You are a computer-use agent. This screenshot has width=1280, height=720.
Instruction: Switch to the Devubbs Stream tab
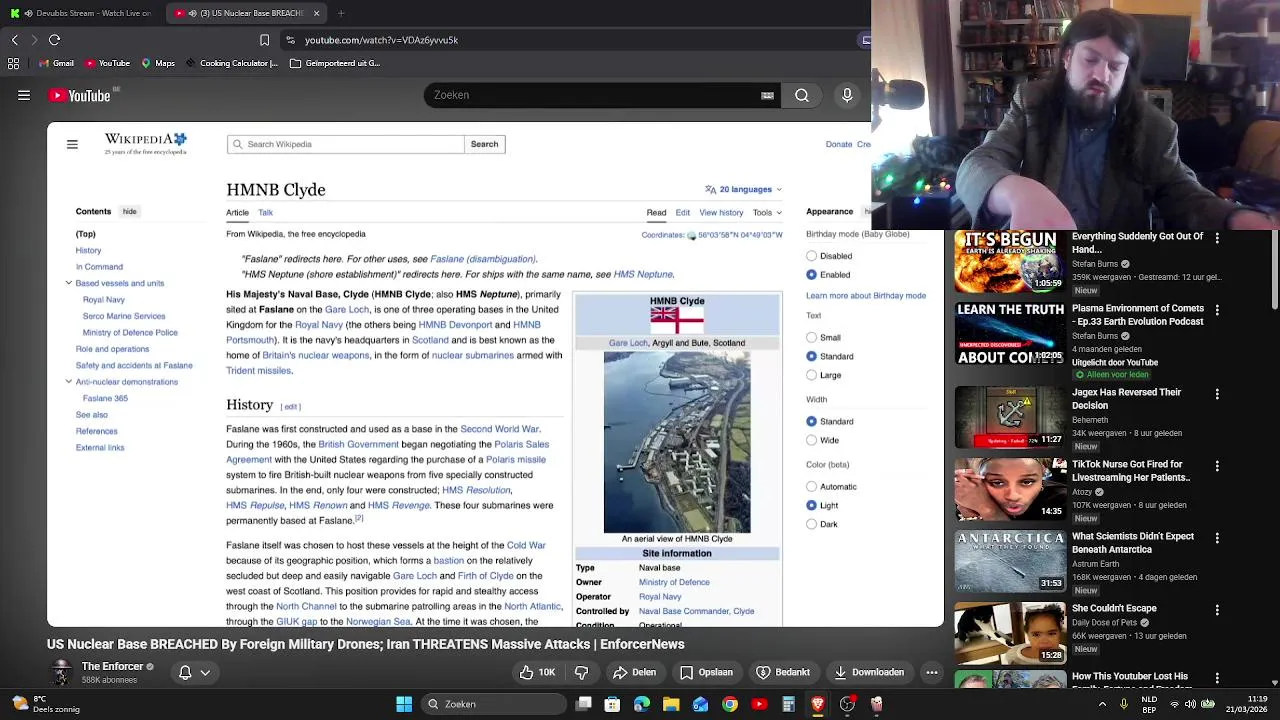point(83,13)
